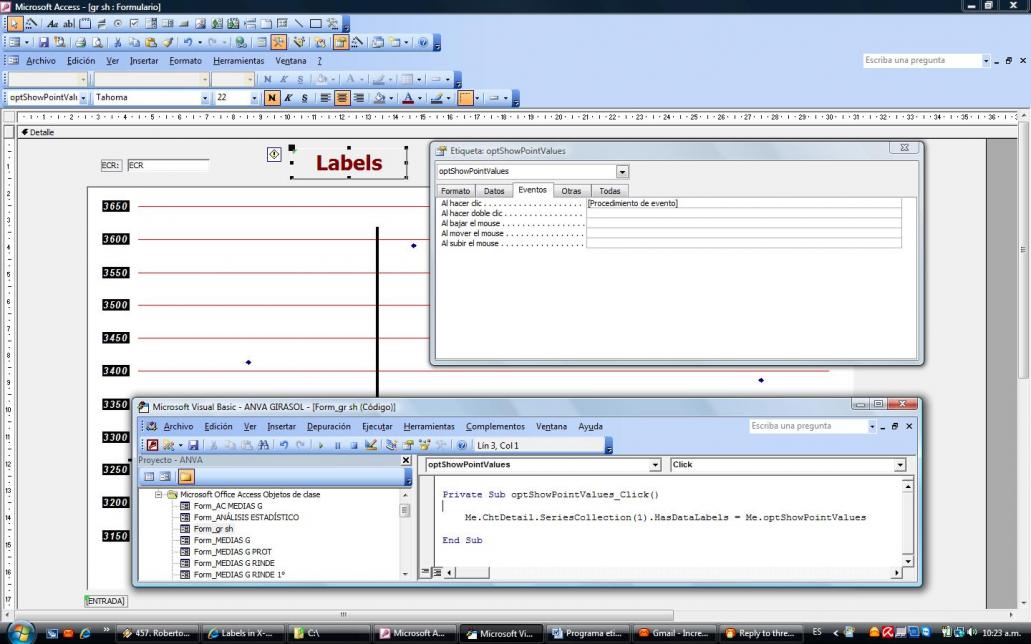Click the Font Color red A button
The width and height of the screenshot is (1031, 644).
pyautogui.click(x=408, y=98)
